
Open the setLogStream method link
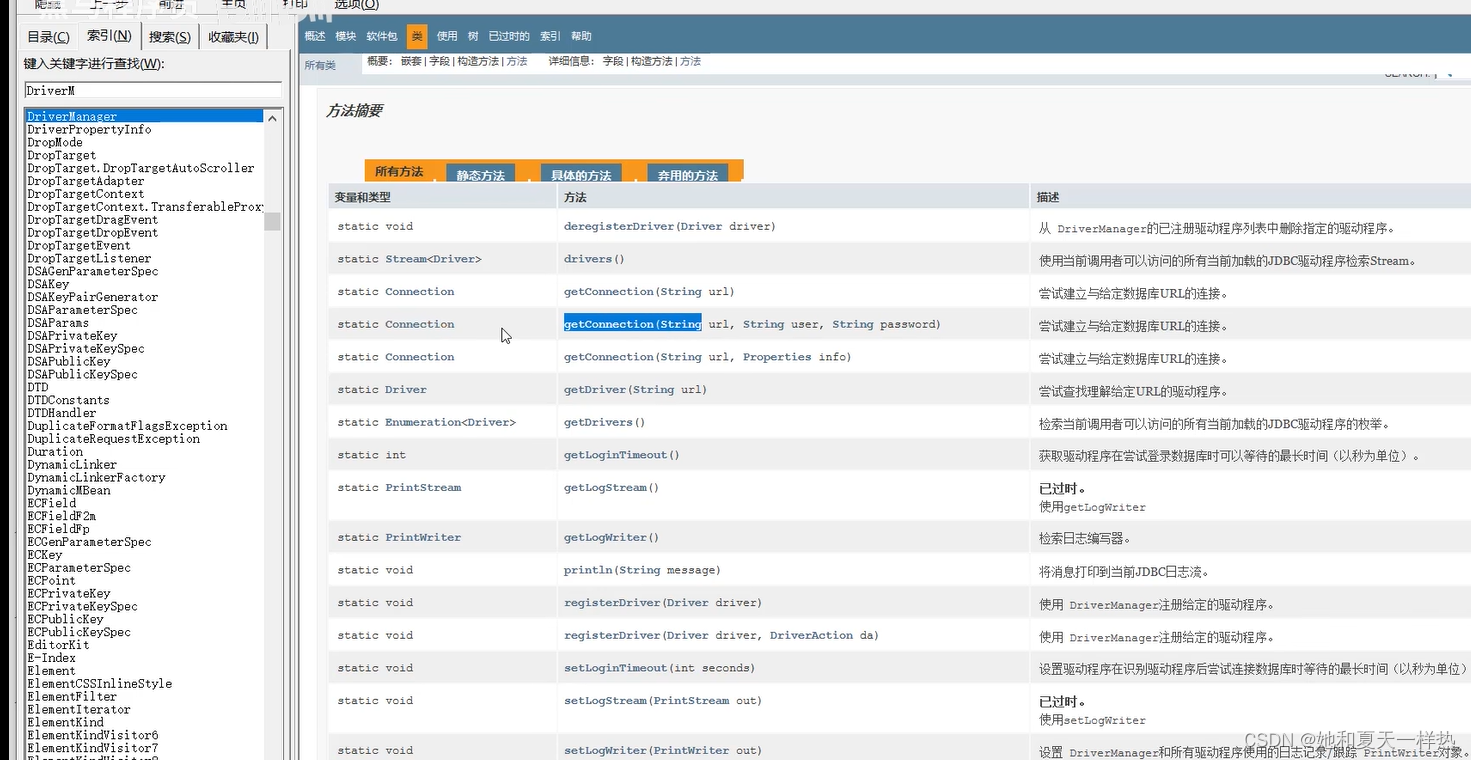(604, 701)
